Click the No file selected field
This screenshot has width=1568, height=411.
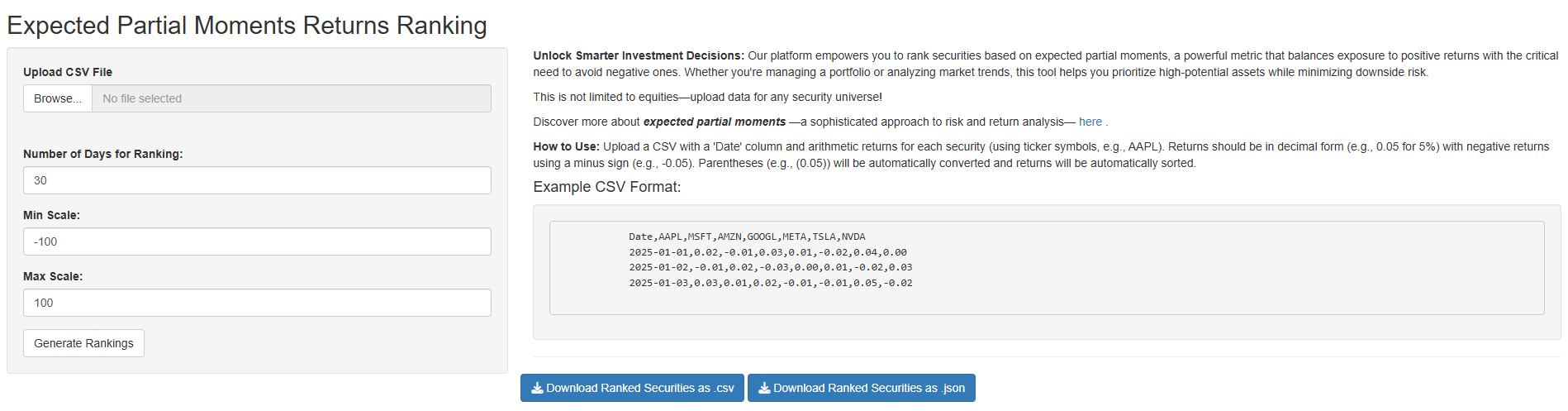point(292,98)
